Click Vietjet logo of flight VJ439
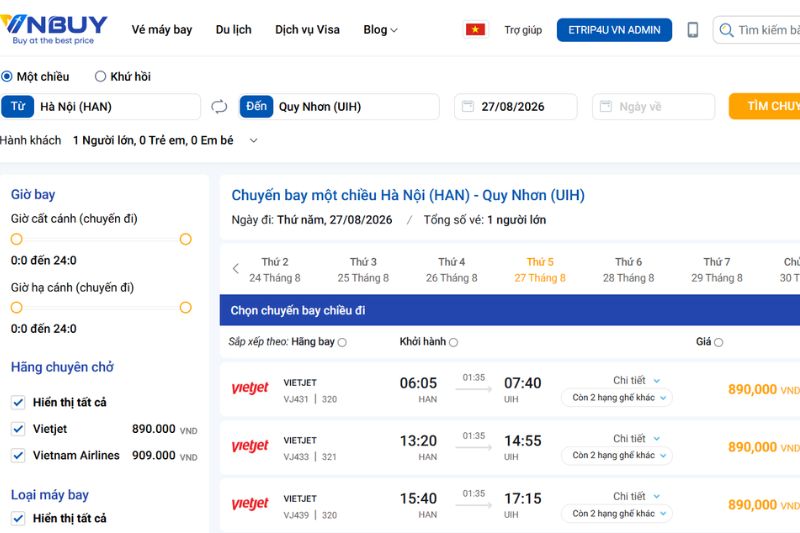The image size is (800, 533). pyautogui.click(x=250, y=503)
